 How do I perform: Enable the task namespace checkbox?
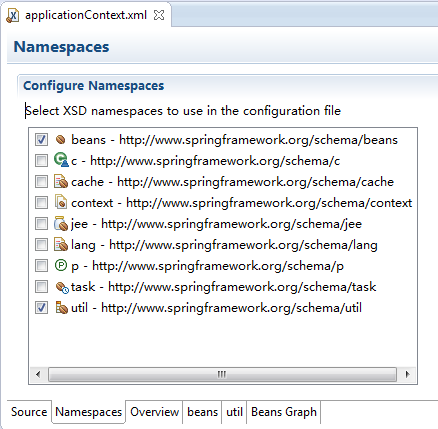41,287
